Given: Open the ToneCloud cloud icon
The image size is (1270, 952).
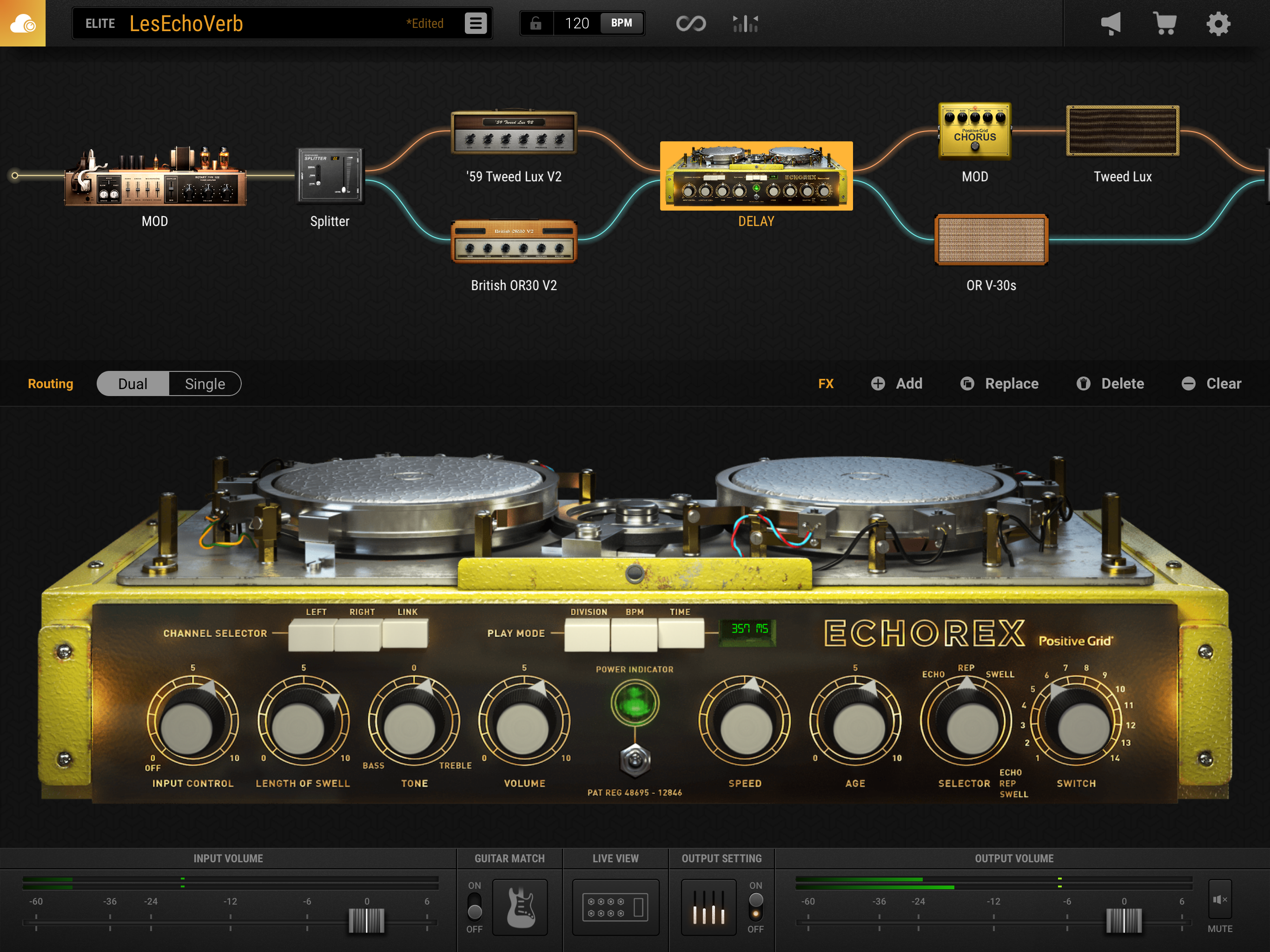Looking at the screenshot, I should (22, 23).
